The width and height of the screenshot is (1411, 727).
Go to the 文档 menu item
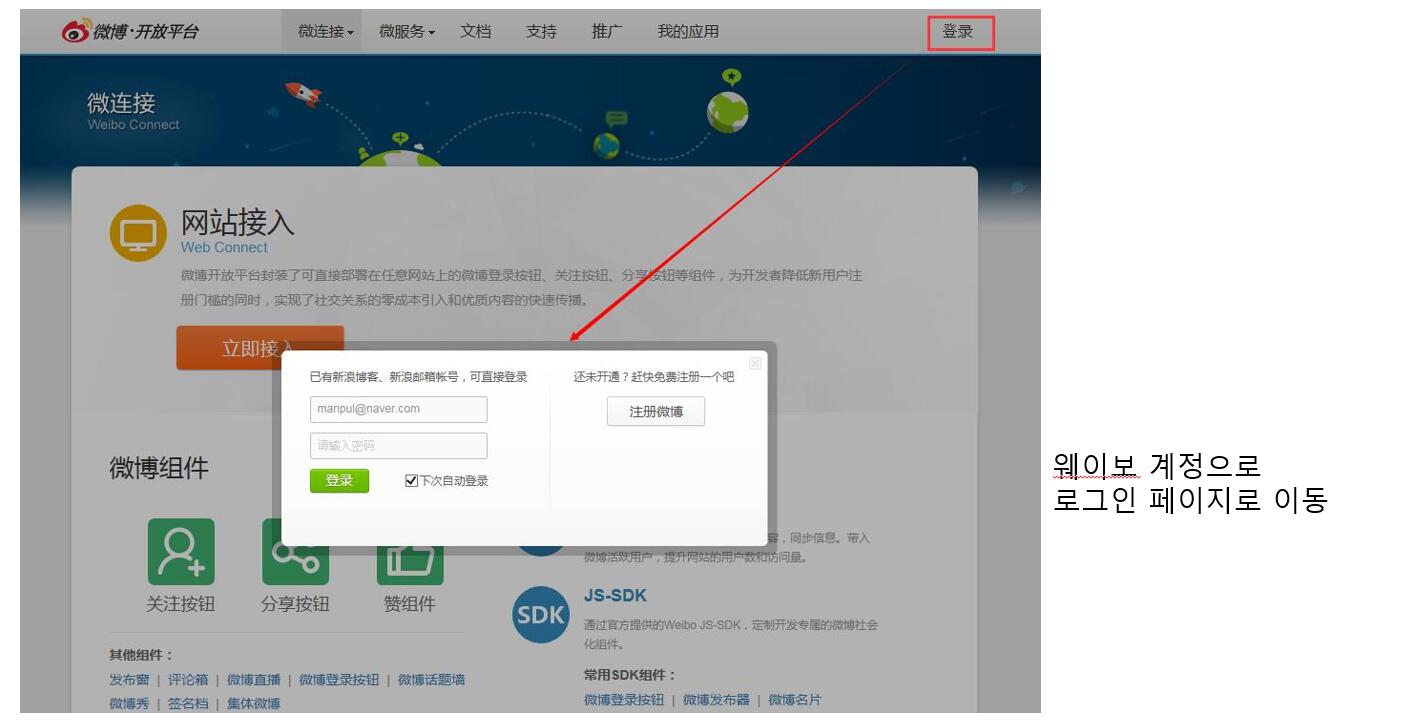tap(476, 32)
